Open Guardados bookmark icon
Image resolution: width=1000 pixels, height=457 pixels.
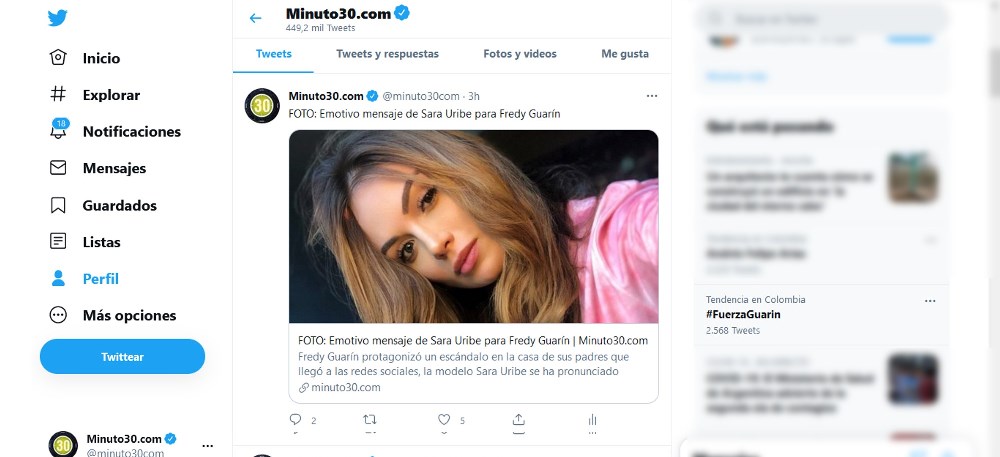coord(58,205)
